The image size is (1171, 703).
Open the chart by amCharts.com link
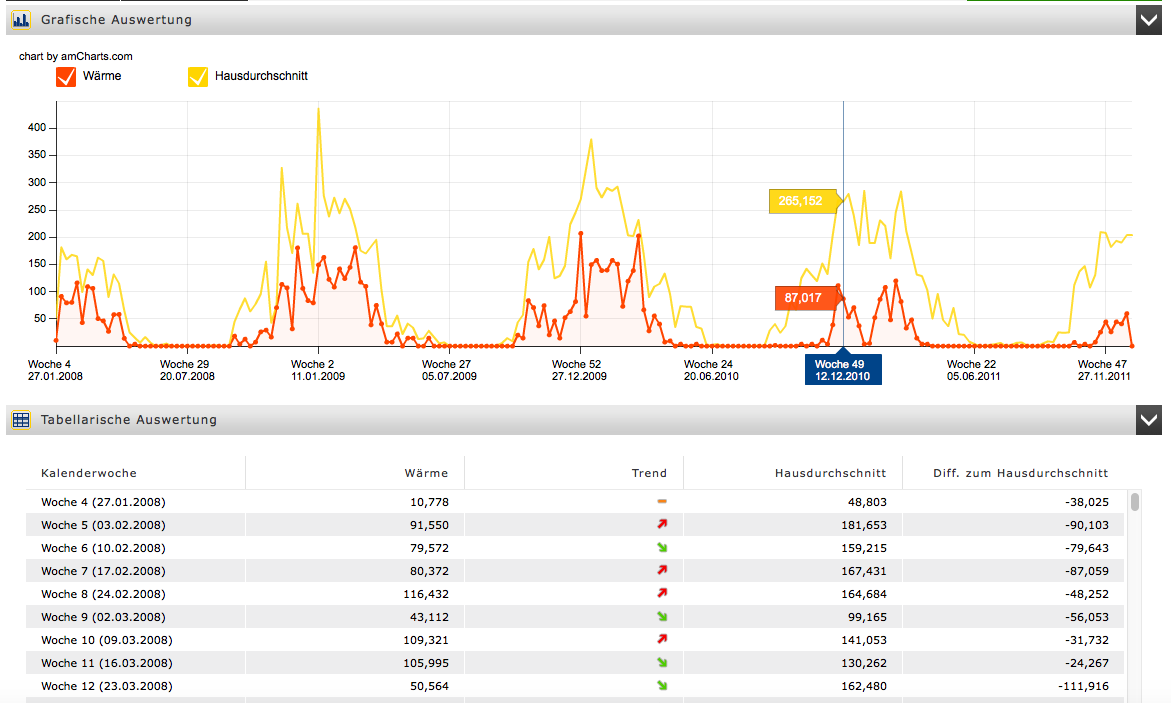76,57
